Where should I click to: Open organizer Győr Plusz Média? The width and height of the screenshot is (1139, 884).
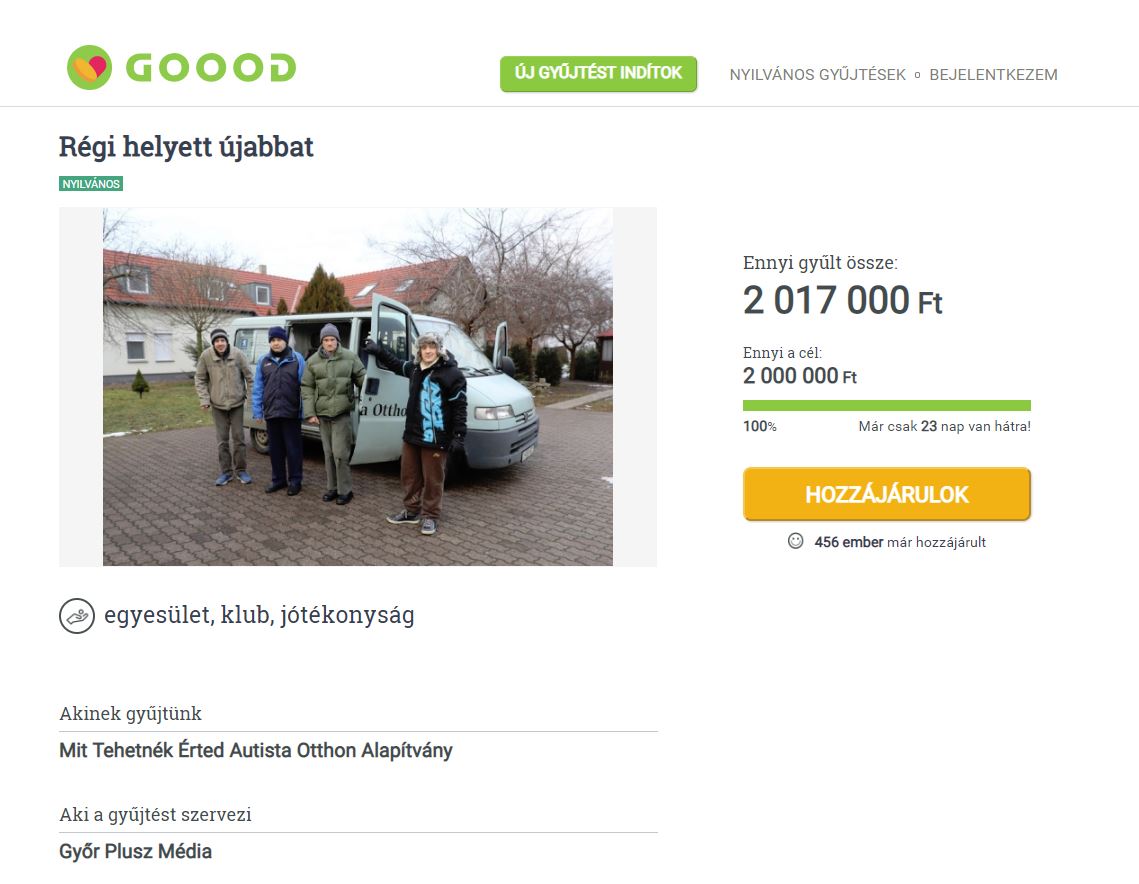135,851
